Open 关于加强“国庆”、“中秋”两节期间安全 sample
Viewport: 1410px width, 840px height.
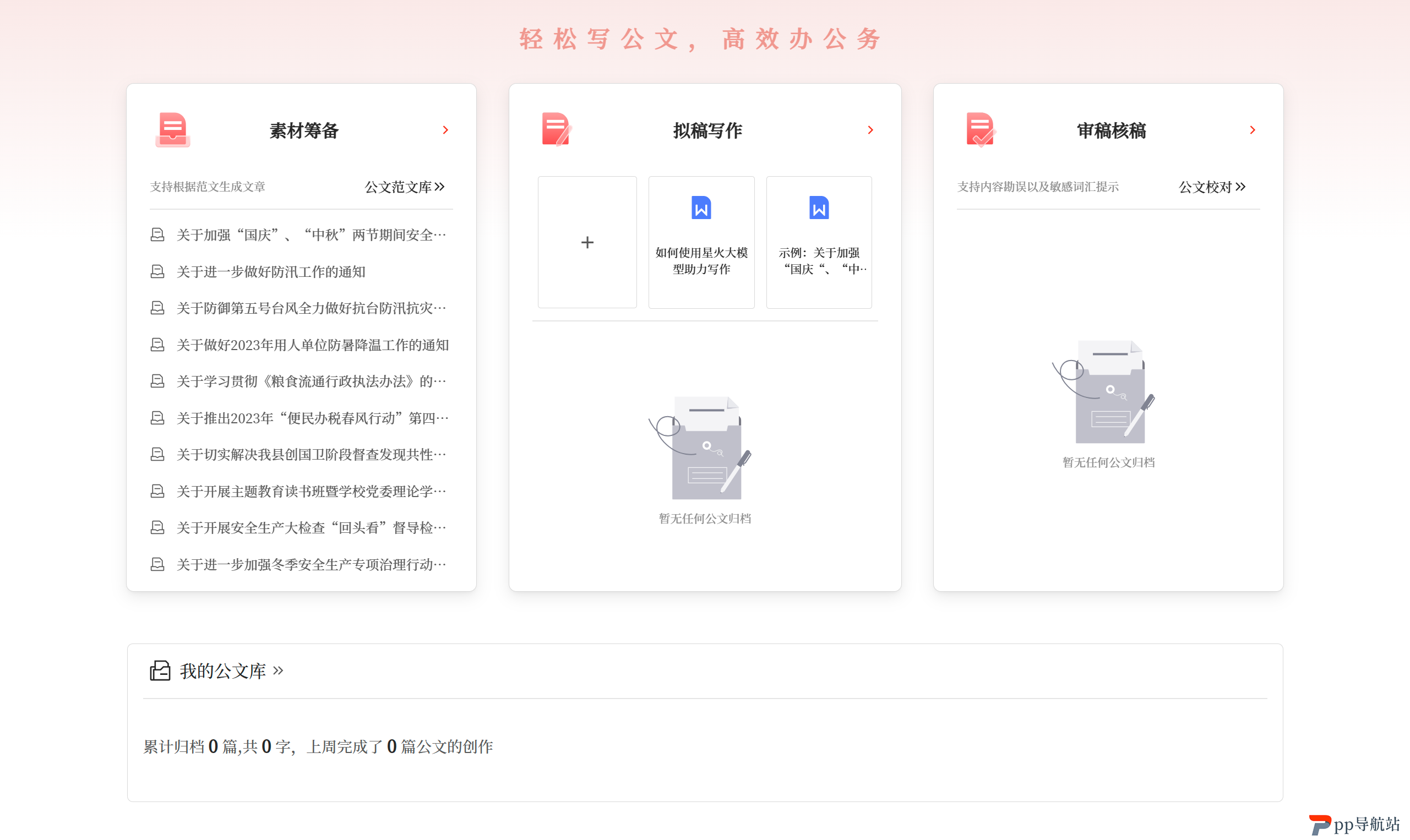tap(311, 235)
